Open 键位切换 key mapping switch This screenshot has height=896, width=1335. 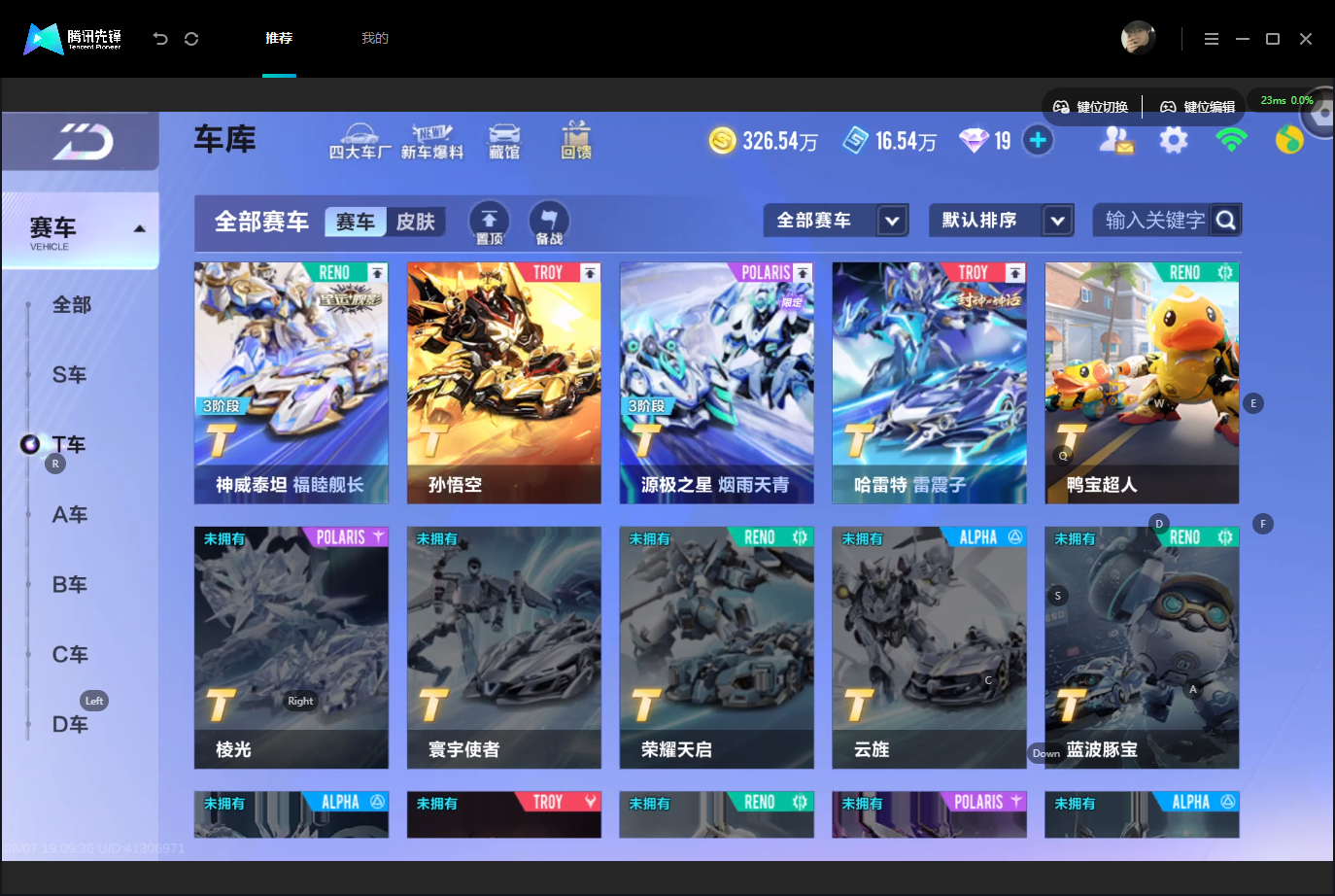coord(1090,107)
